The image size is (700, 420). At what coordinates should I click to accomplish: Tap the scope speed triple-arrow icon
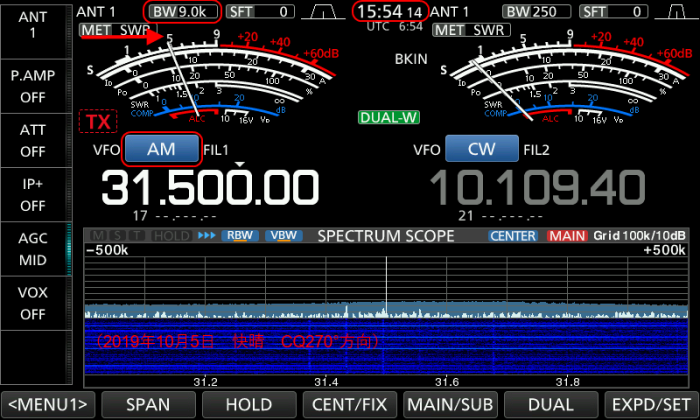coord(207,235)
